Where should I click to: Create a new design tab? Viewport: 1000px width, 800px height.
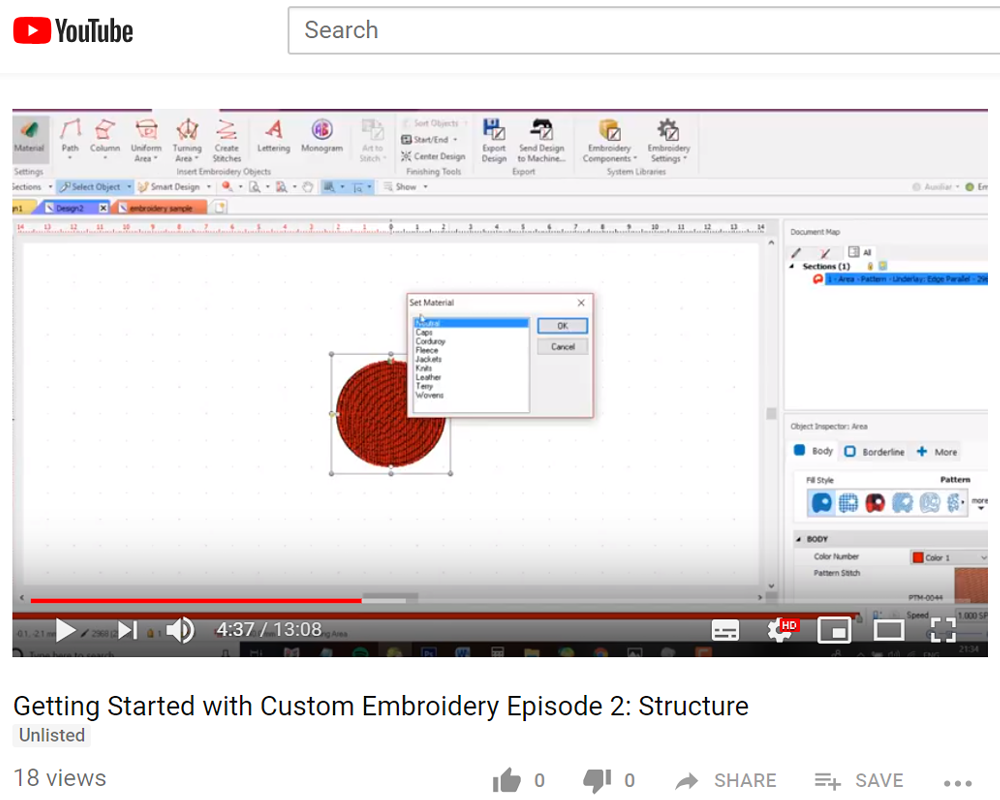pos(220,207)
